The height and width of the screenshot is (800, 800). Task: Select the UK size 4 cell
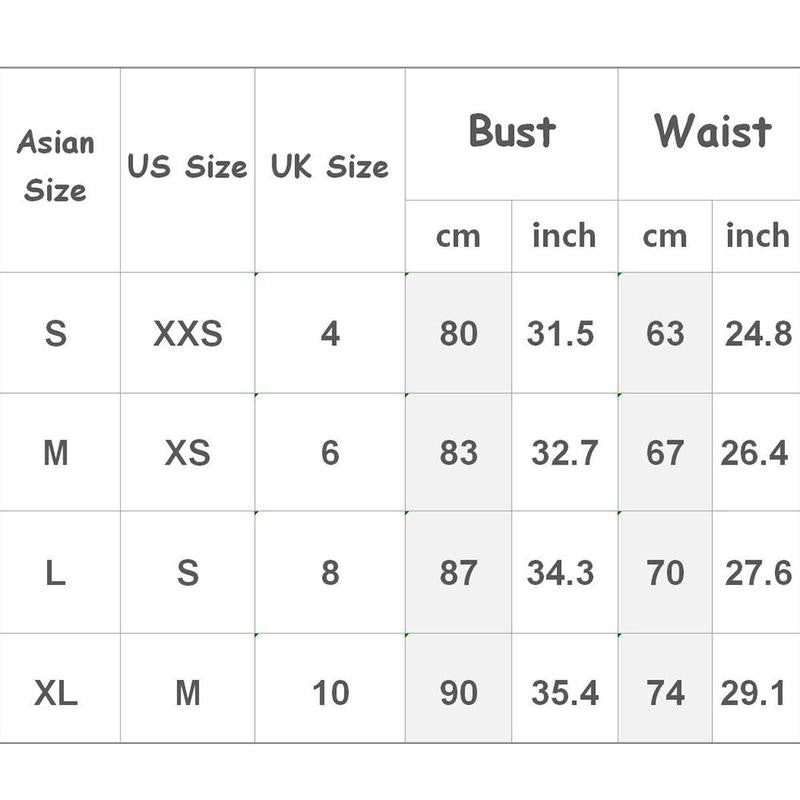tap(330, 333)
